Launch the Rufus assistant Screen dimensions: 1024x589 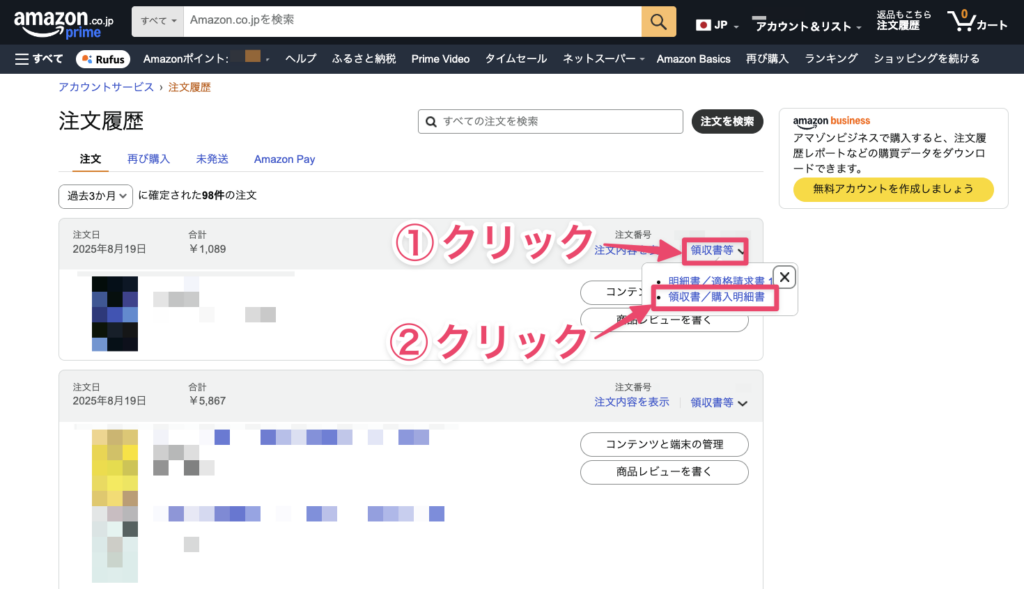point(103,59)
